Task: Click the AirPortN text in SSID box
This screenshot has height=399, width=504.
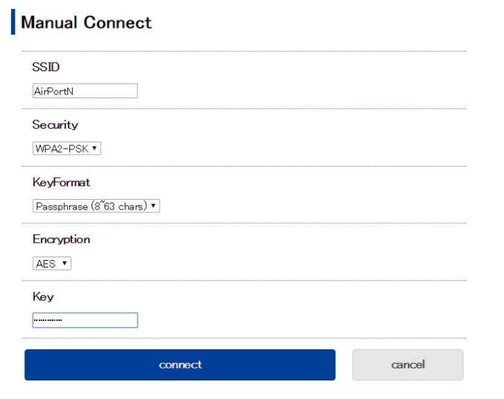Action: click(54, 91)
